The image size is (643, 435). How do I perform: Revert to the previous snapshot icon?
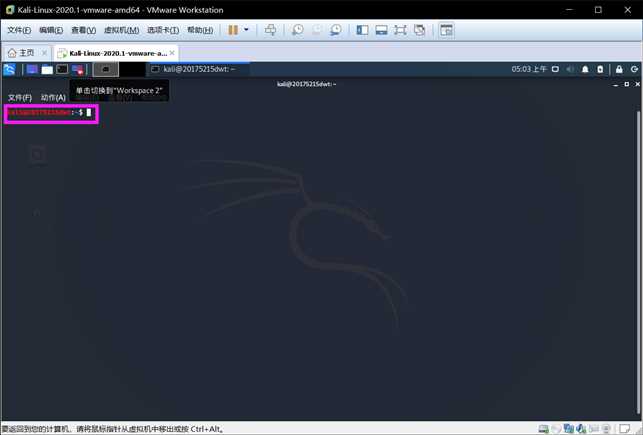point(317,30)
